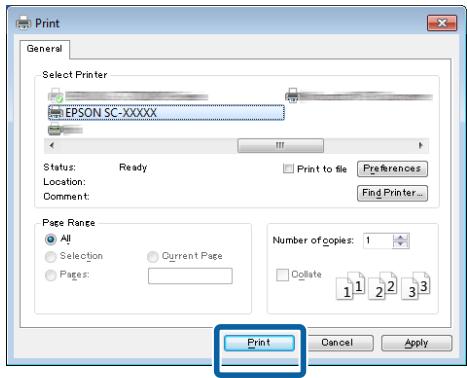Click the Apply button
Screen dimensions: 467x378
click(417, 343)
